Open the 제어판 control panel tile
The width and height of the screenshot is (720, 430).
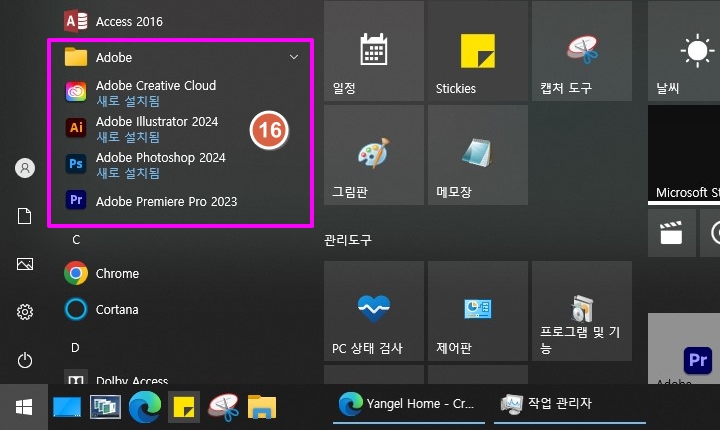(x=478, y=311)
